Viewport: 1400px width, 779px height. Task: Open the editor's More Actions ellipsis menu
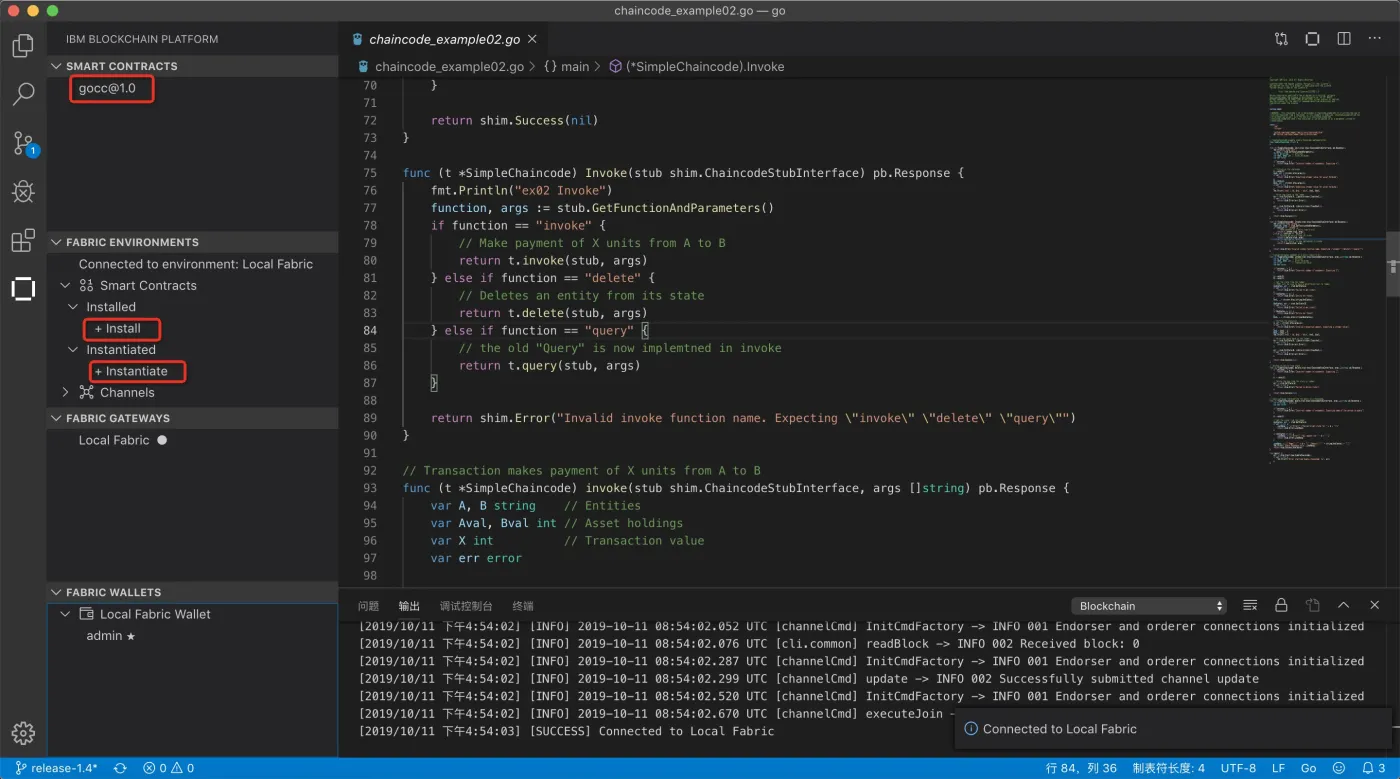pos(1375,39)
